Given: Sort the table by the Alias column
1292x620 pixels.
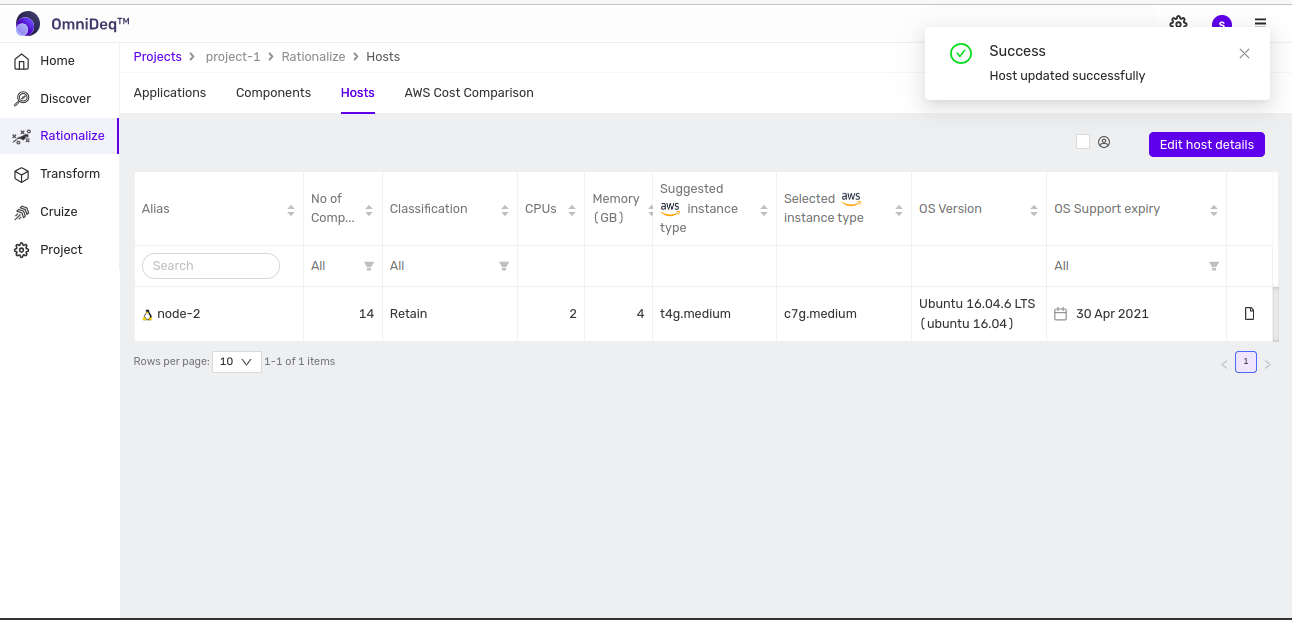Looking at the screenshot, I should coord(291,210).
